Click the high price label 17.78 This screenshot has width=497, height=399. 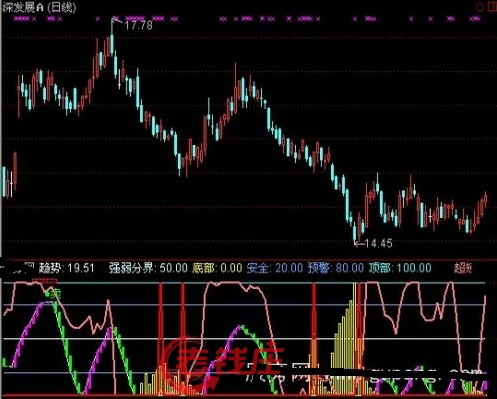click(138, 25)
